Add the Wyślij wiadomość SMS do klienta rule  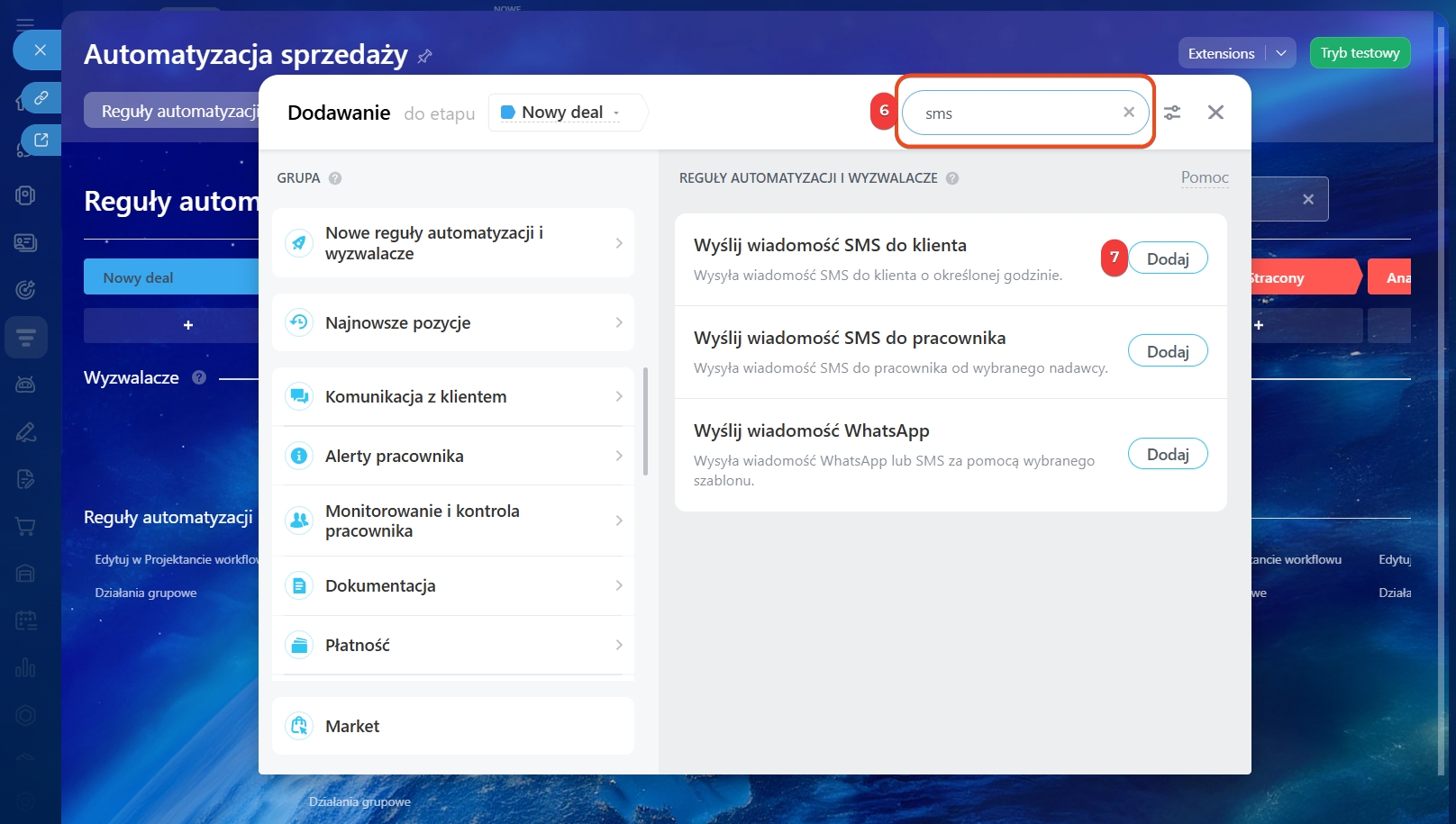tap(1168, 258)
